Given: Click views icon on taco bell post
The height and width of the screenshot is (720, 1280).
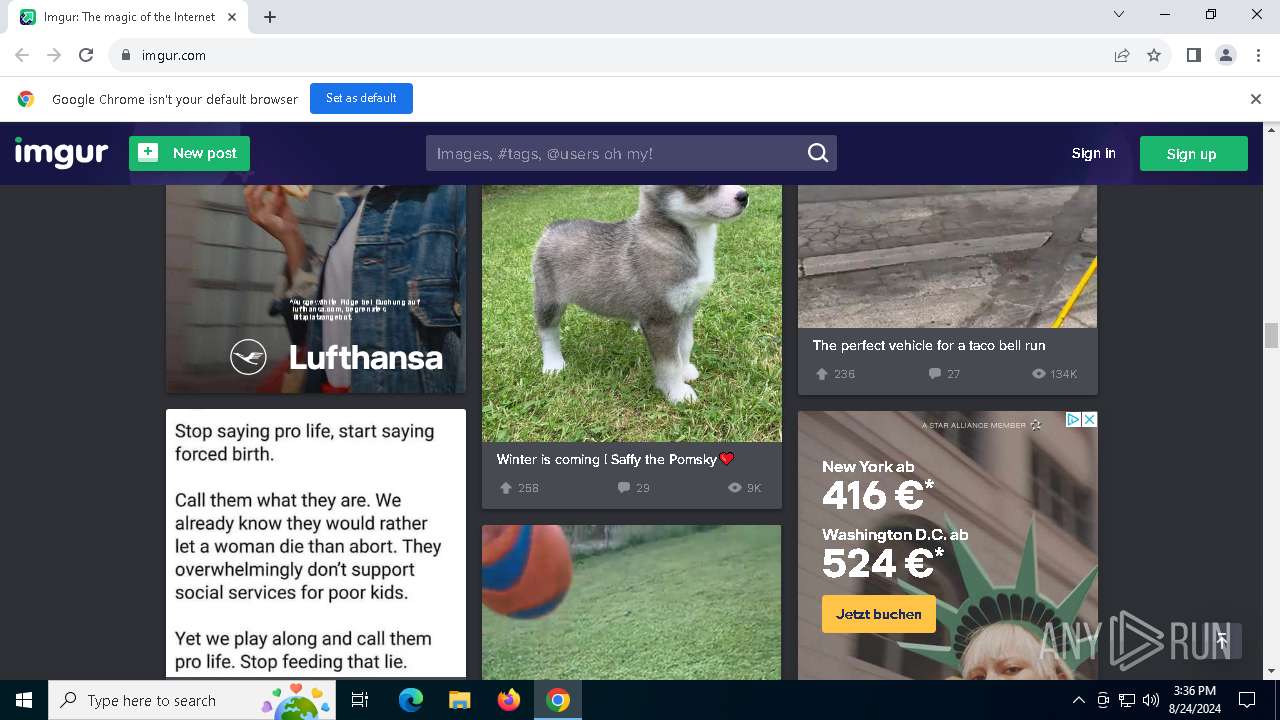Looking at the screenshot, I should coord(1038,374).
